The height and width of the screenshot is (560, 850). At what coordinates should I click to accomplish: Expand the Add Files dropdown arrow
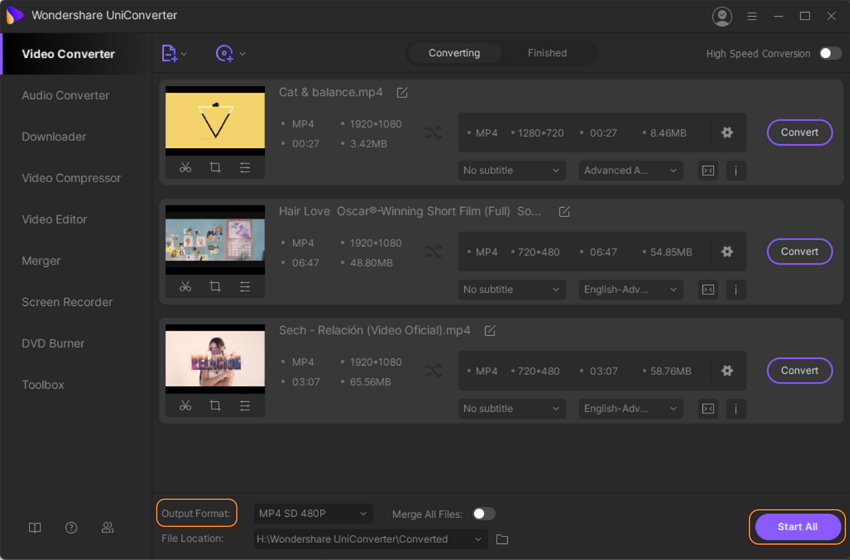[x=184, y=54]
